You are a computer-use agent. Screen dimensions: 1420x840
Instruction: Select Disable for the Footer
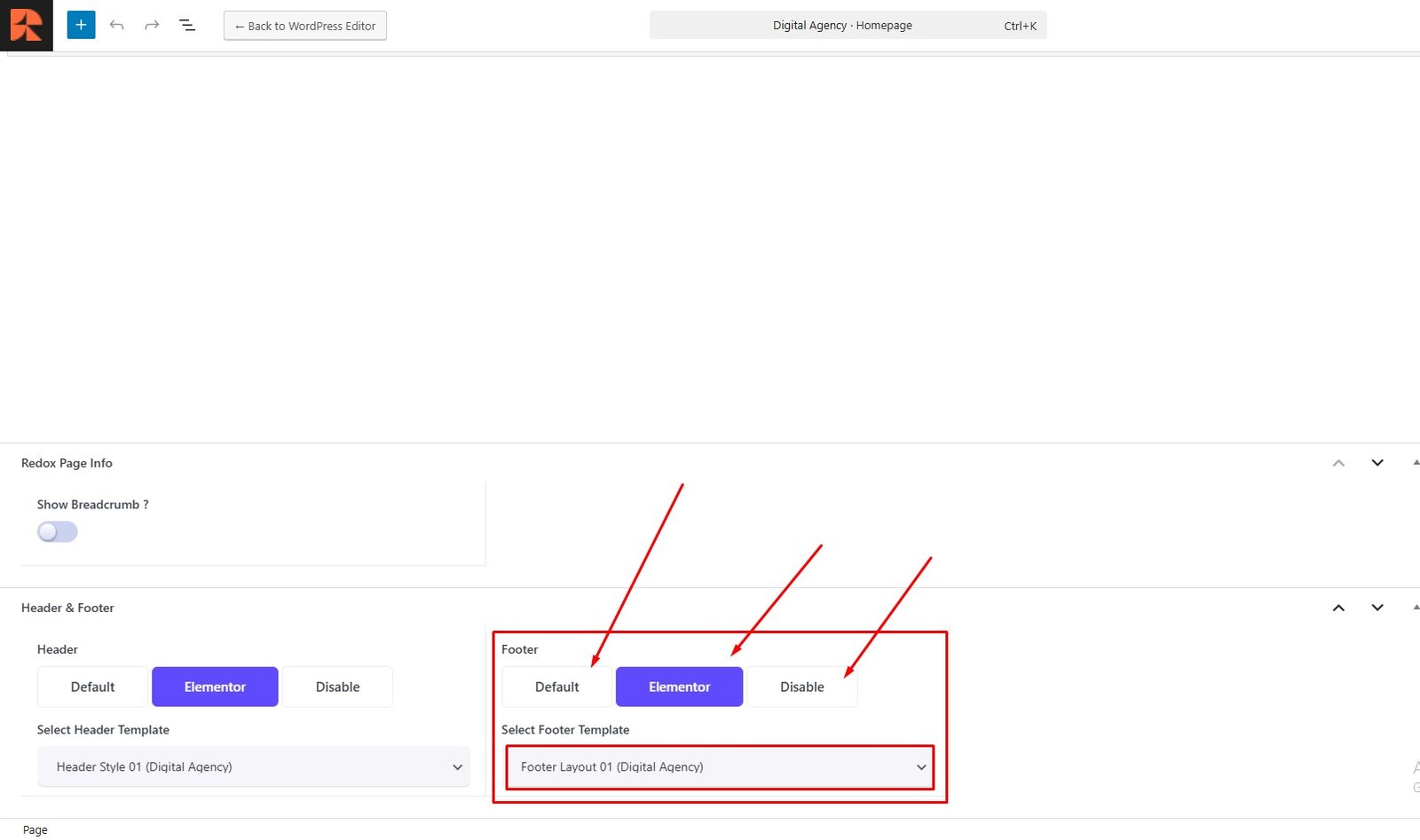[x=801, y=687]
